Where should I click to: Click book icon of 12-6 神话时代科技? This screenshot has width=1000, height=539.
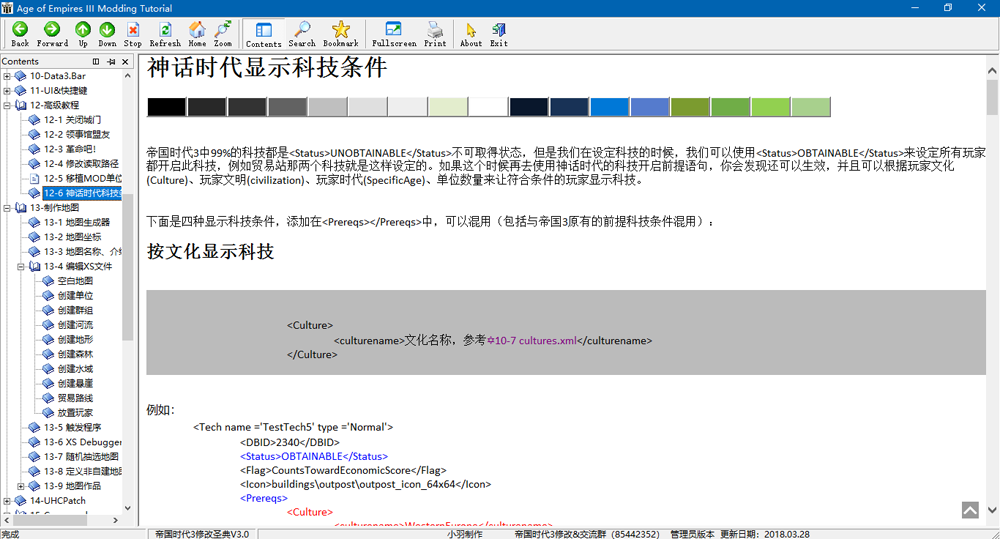tap(34, 193)
